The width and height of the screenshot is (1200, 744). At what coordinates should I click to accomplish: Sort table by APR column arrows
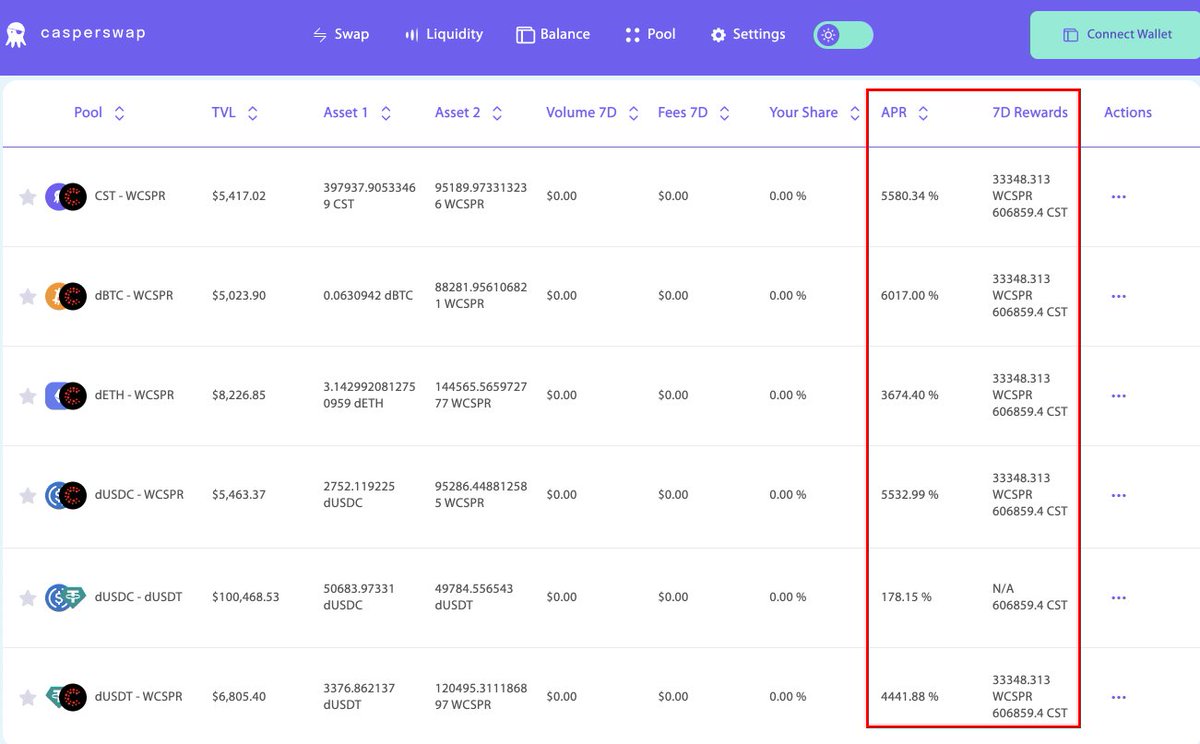tap(923, 113)
